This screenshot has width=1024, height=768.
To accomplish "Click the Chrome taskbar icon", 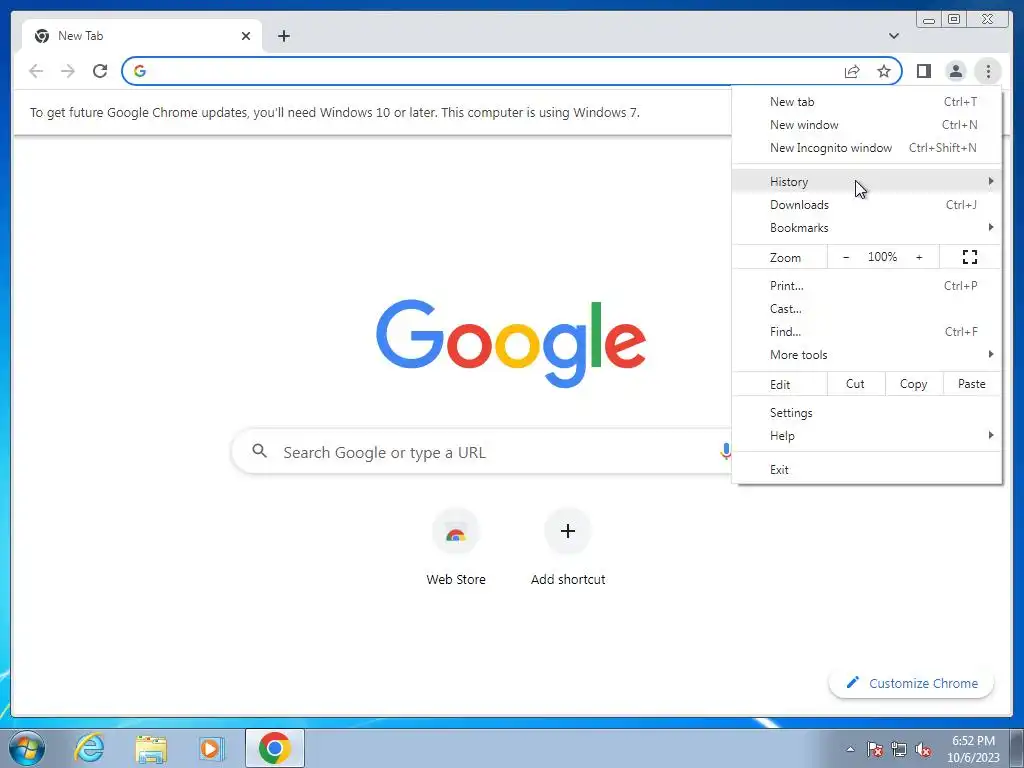I will 275,748.
